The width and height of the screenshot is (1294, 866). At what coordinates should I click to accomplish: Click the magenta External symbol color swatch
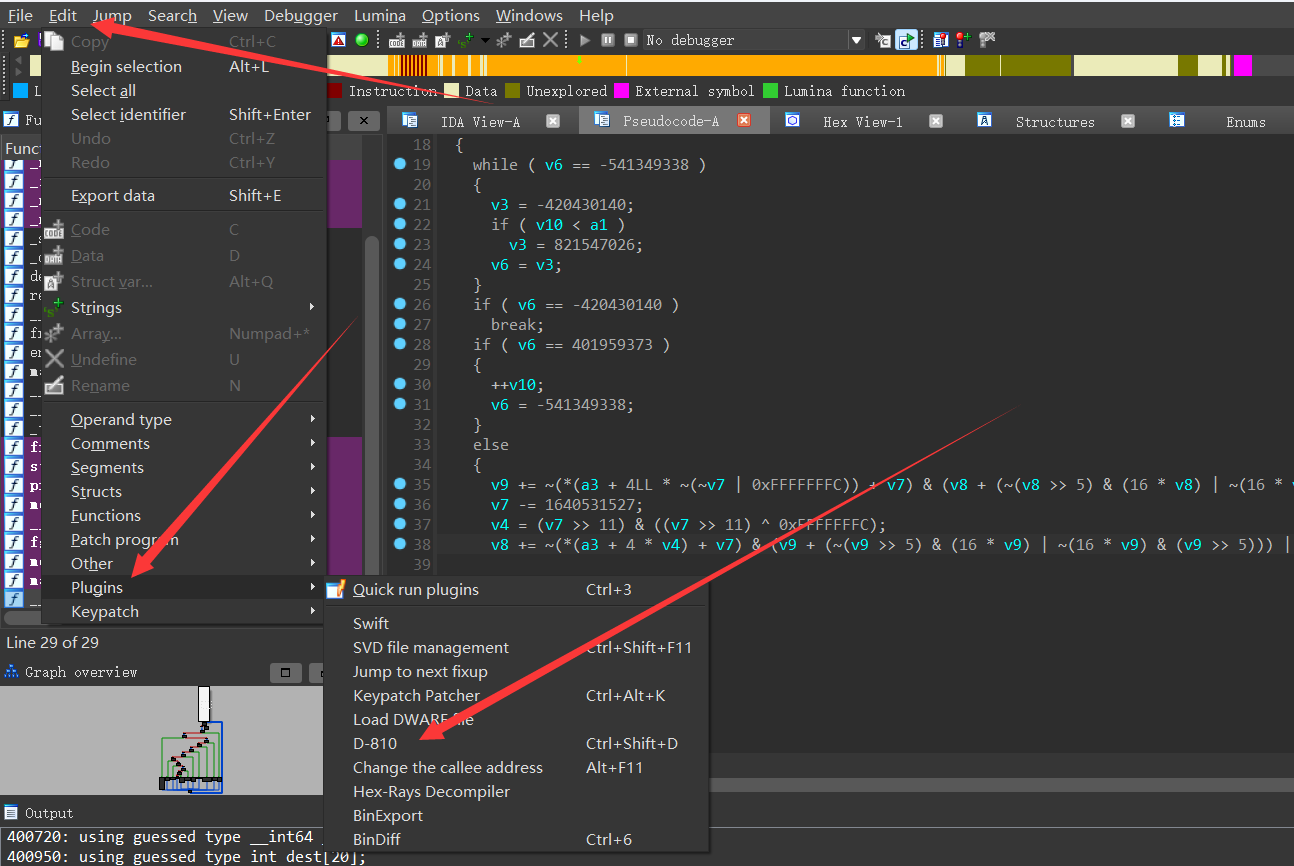(621, 91)
